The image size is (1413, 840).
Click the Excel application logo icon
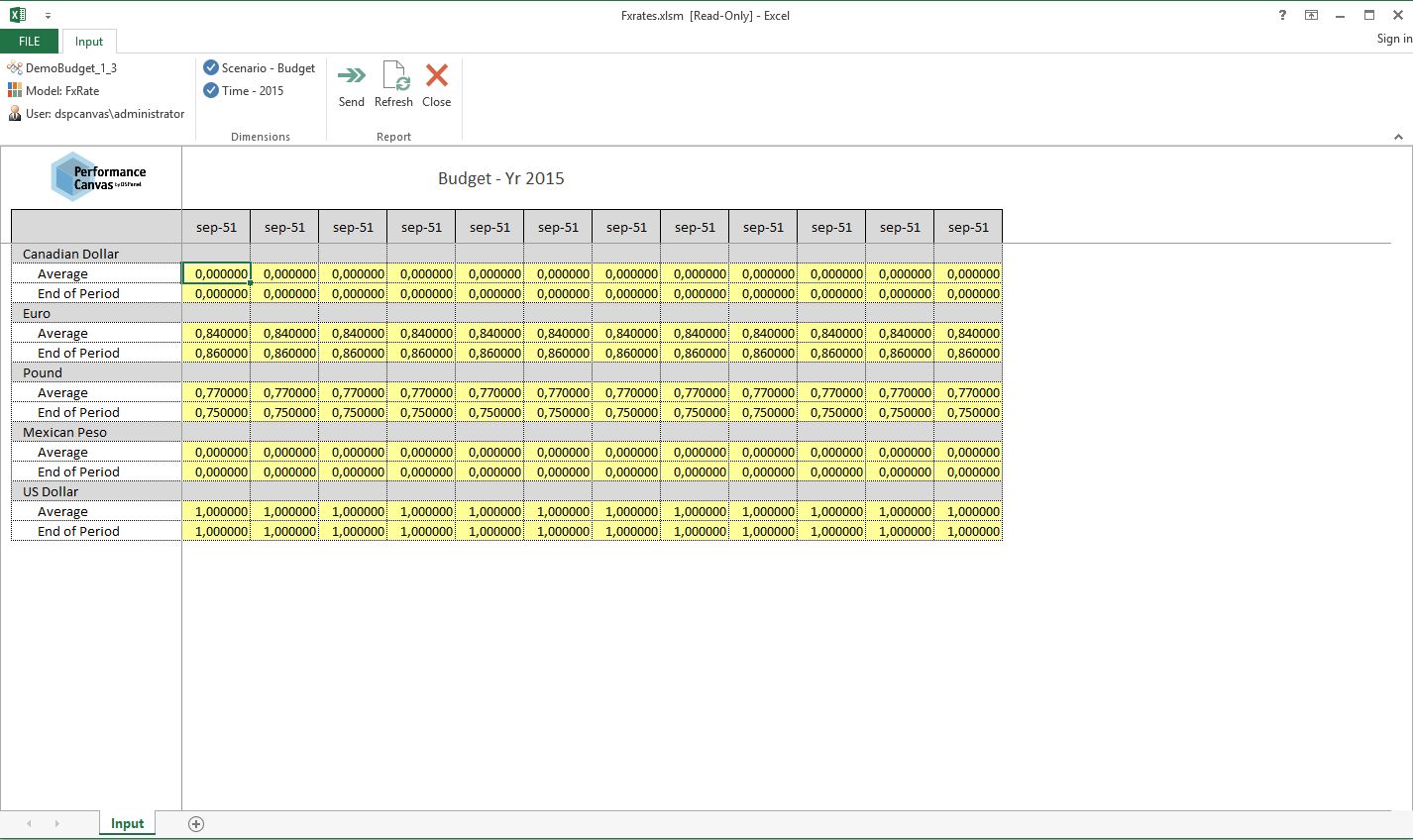tap(18, 15)
